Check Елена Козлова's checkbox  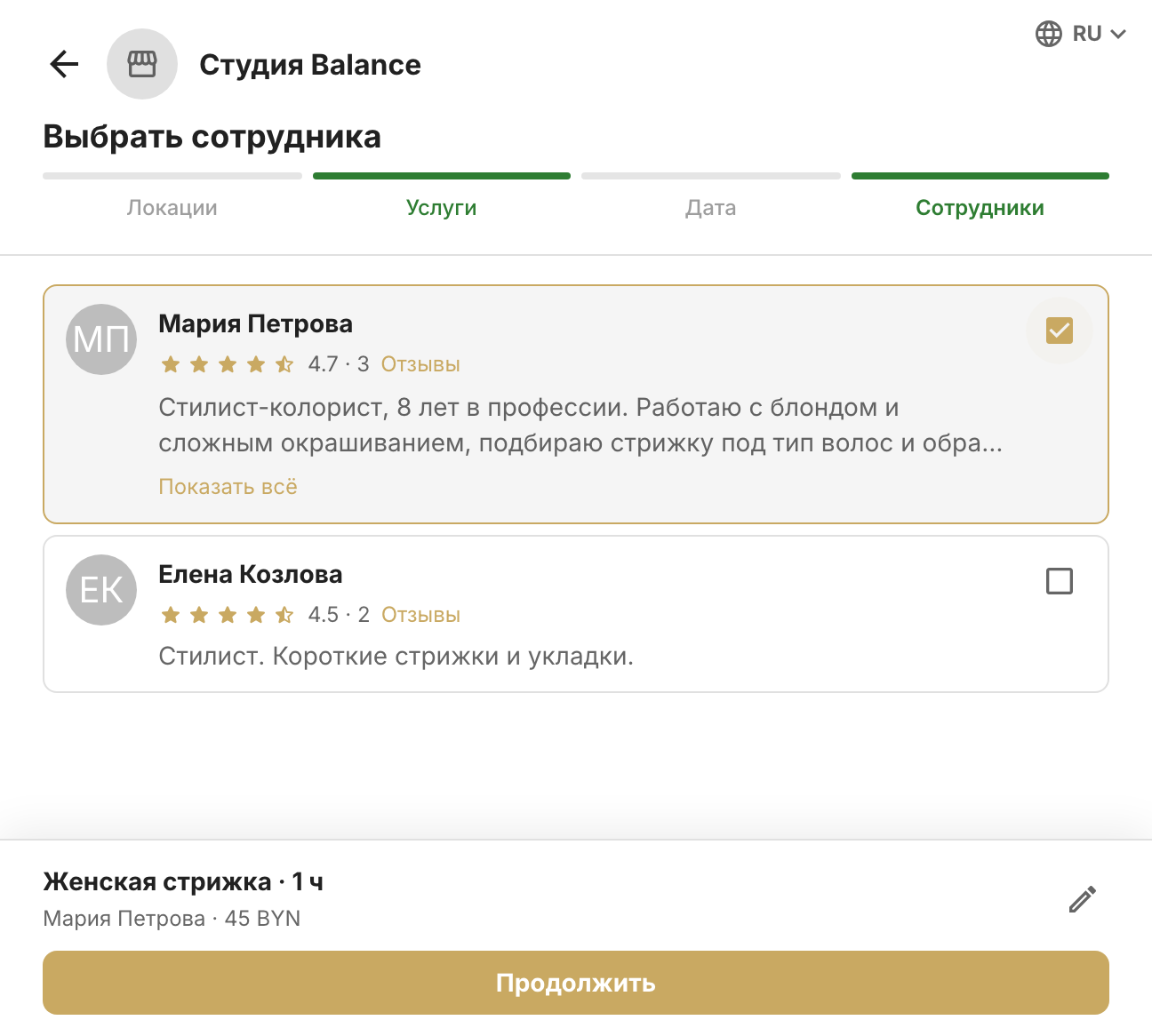[1060, 581]
